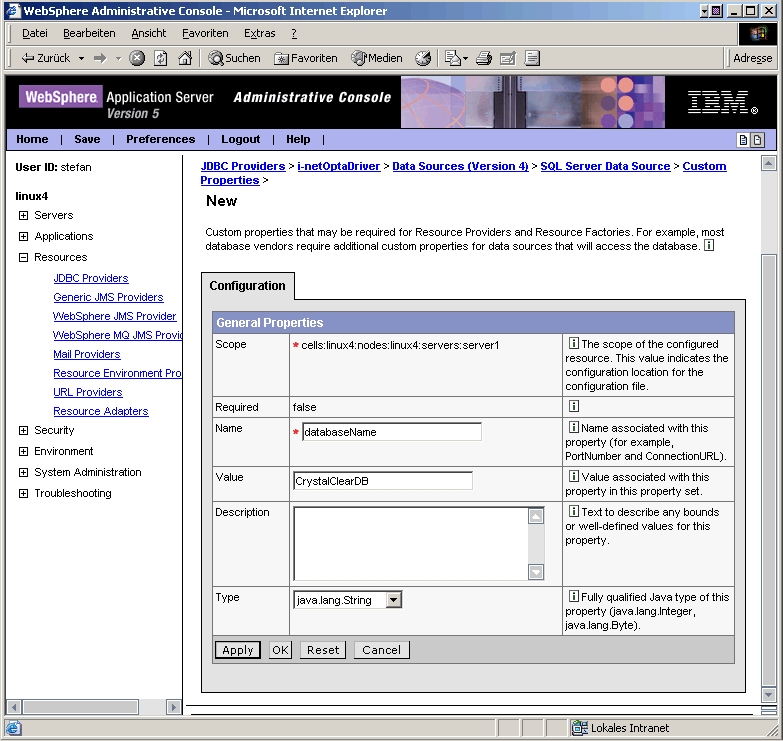The image size is (783, 741).
Task: Expand the Security tree node
Action: 23,430
